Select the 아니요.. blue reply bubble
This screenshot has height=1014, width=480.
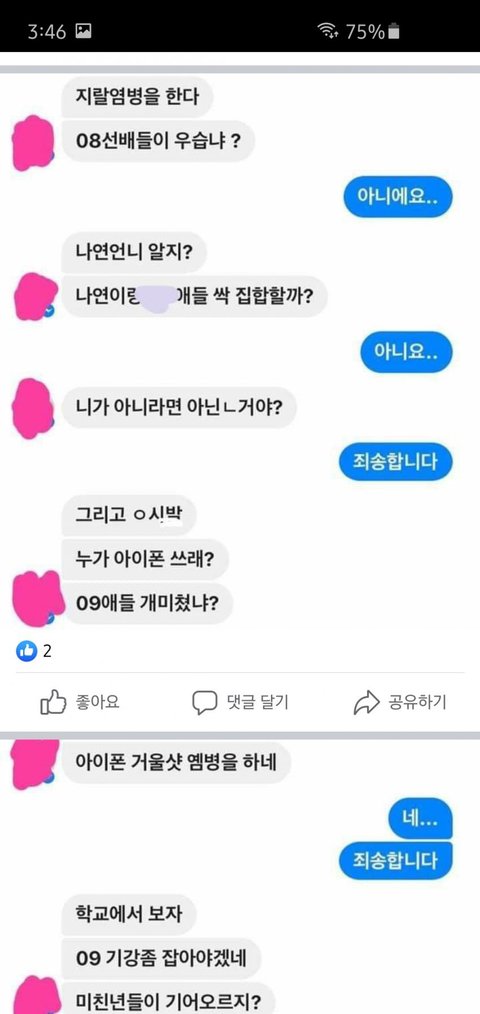406,352
